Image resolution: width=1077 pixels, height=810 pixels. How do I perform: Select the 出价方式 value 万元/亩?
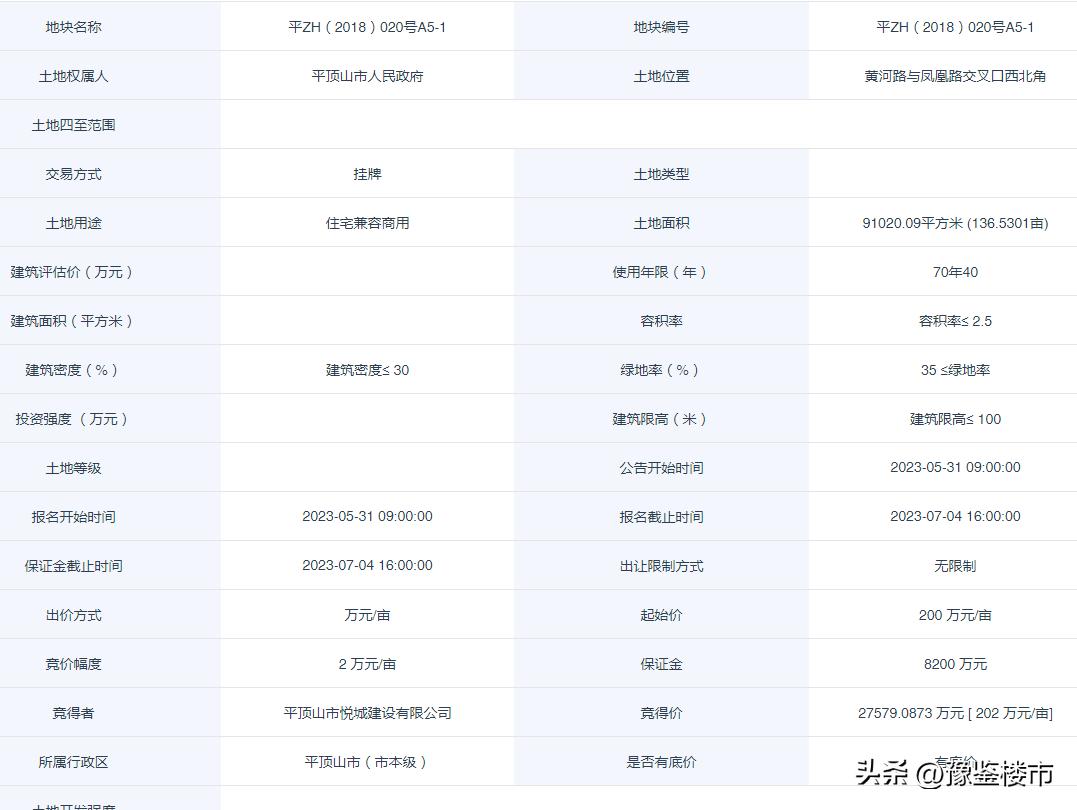coord(367,616)
